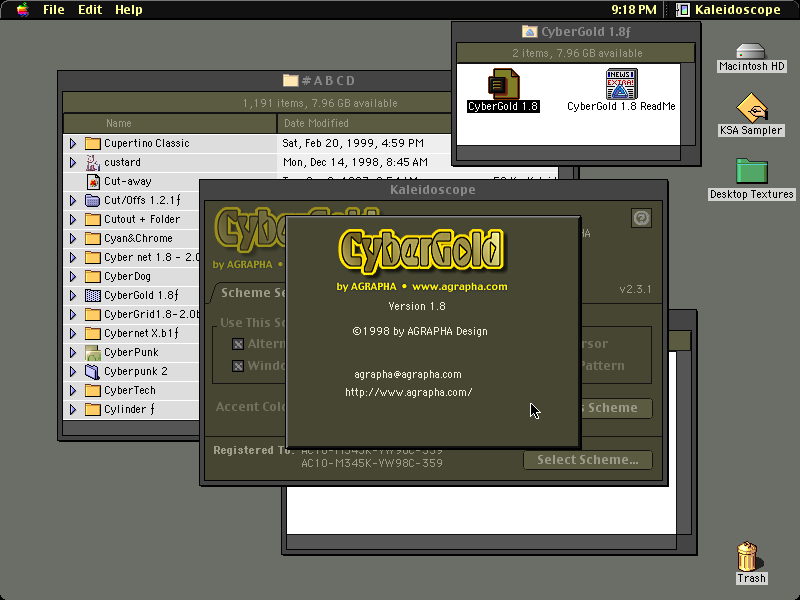This screenshot has height=600, width=800.
Task: Click the Select Scheme... button
Action: point(588,460)
